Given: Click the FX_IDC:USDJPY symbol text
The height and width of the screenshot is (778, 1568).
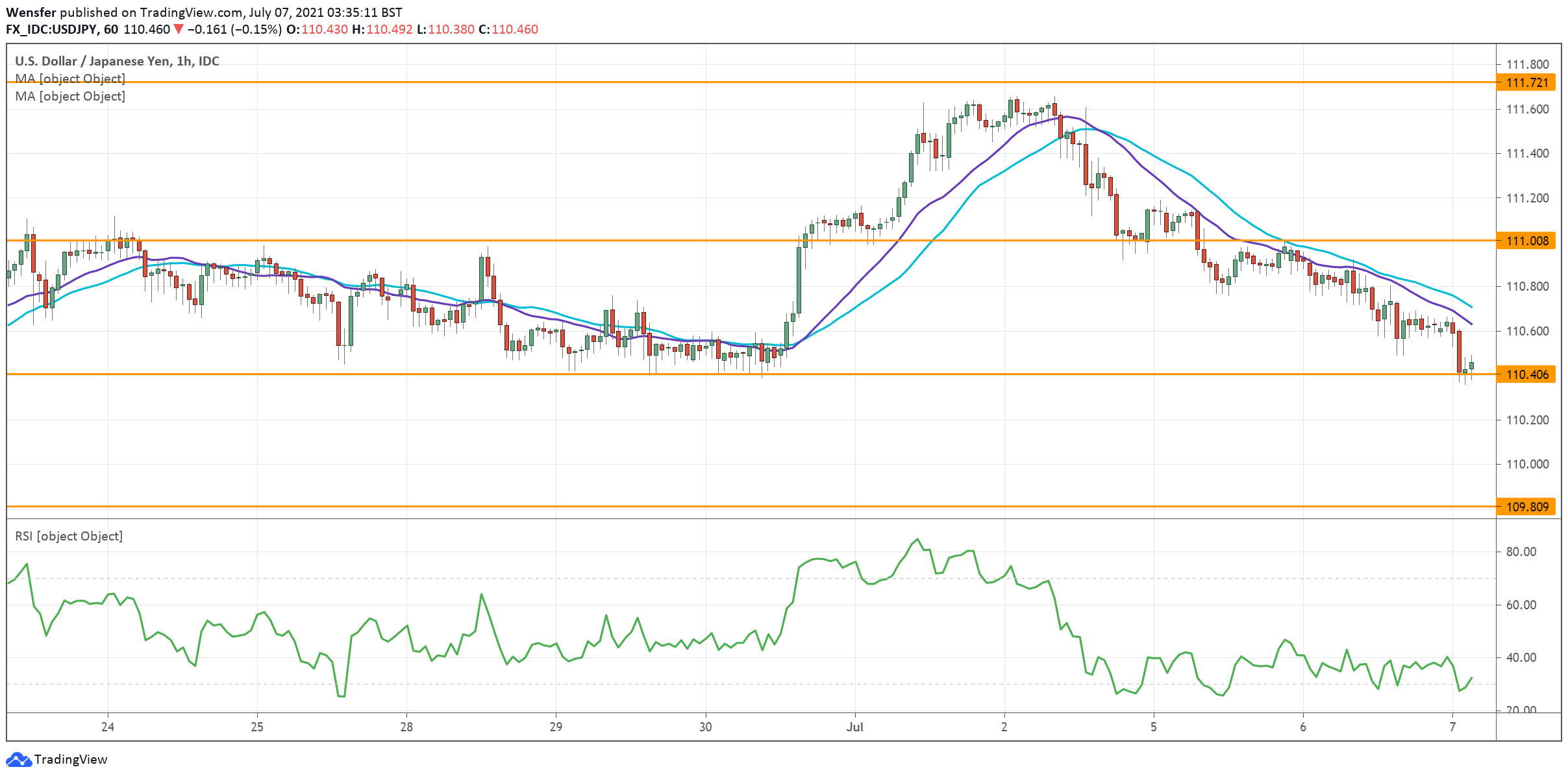Looking at the screenshot, I should [x=52, y=29].
